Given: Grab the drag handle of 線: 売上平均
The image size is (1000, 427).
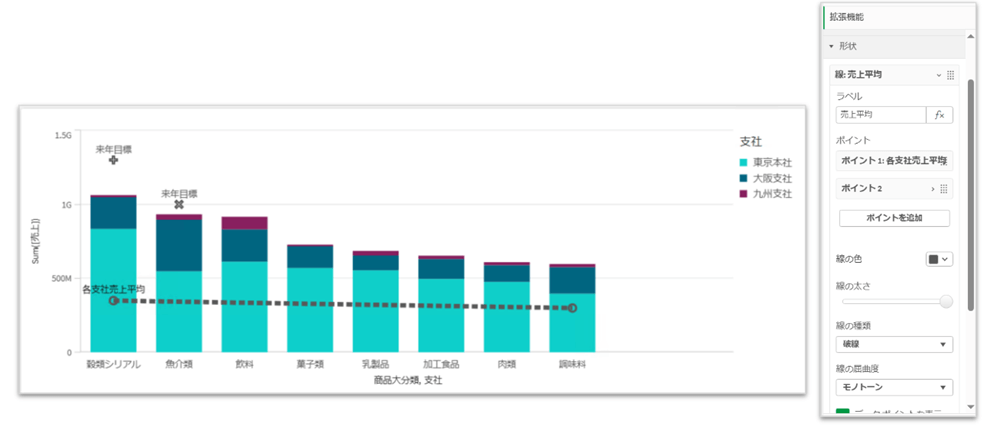Looking at the screenshot, I should [x=950, y=75].
